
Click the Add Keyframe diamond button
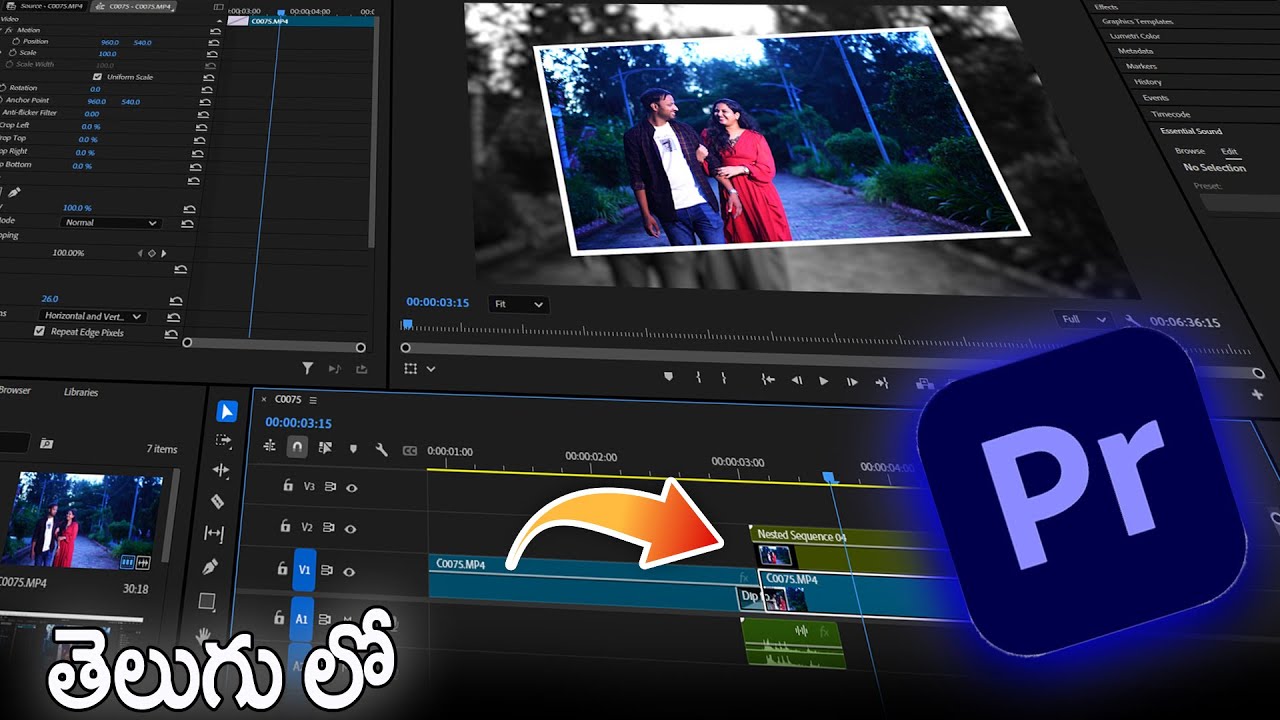pos(152,253)
